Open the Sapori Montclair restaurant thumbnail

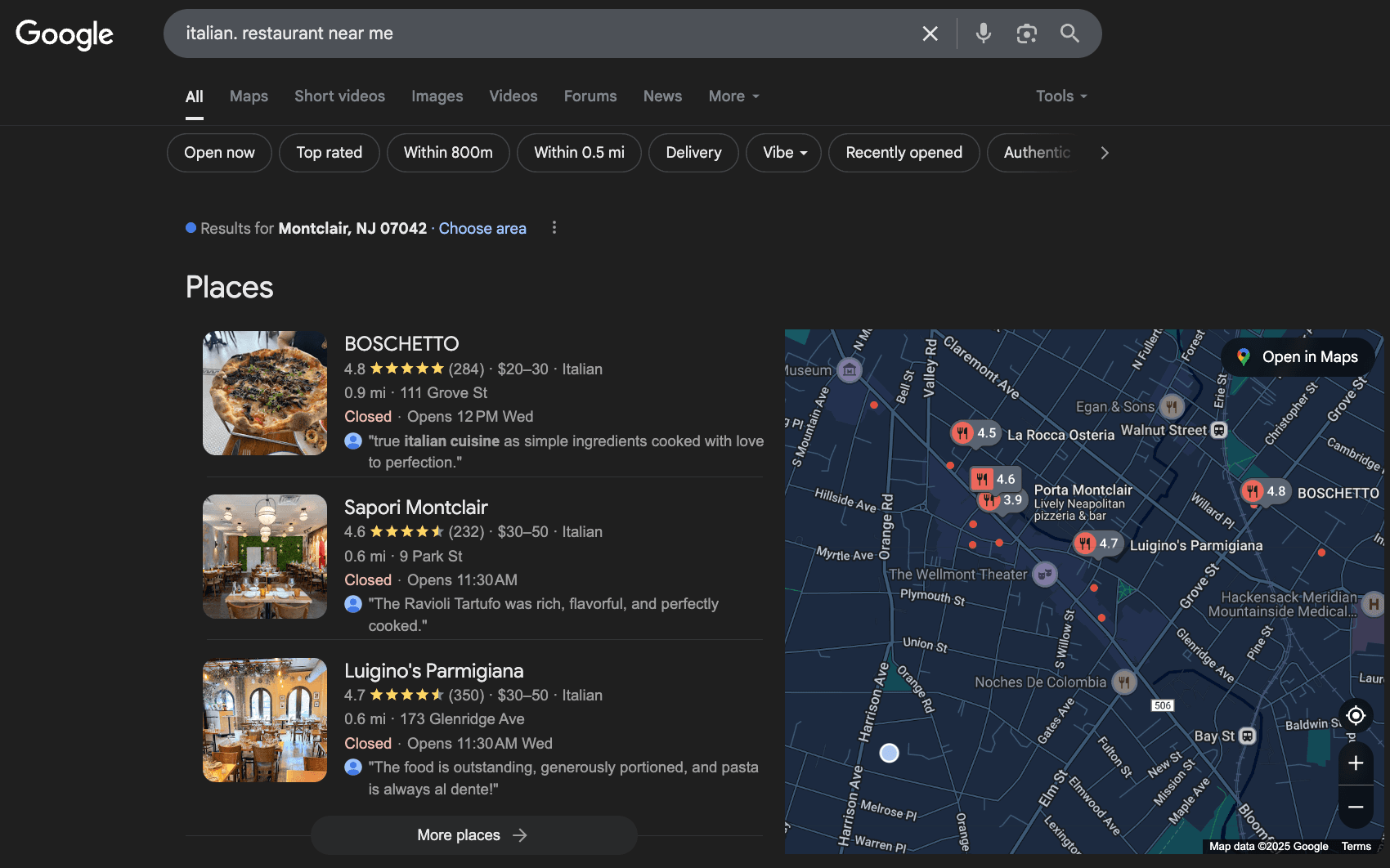265,557
